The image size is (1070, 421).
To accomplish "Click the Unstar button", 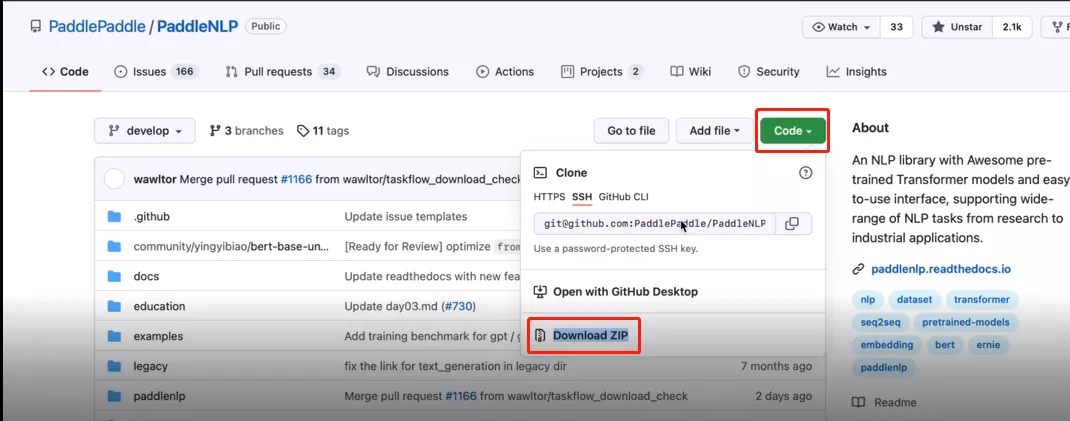I will click(957, 27).
